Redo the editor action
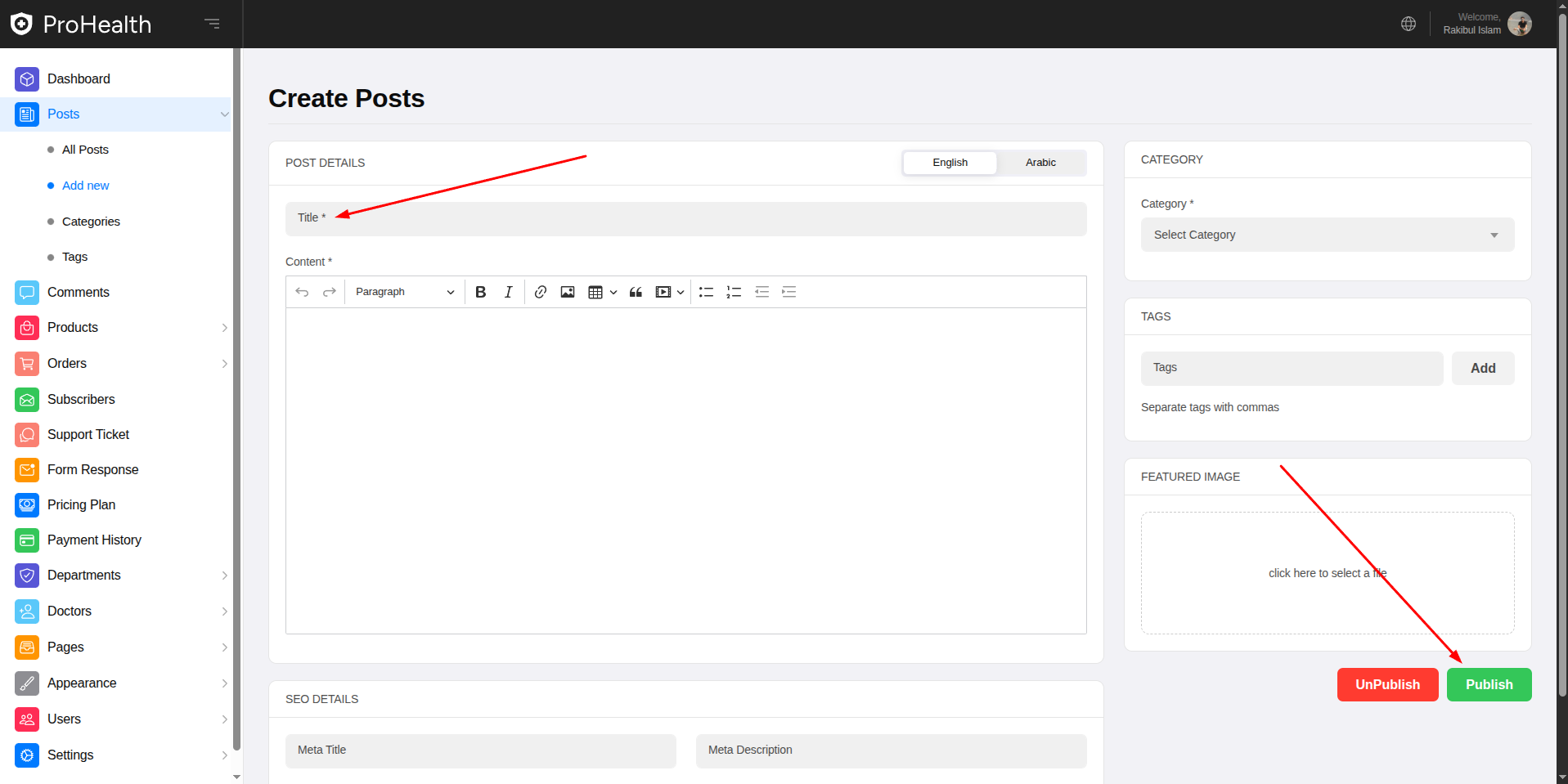Image resolution: width=1568 pixels, height=784 pixels. pyautogui.click(x=330, y=292)
